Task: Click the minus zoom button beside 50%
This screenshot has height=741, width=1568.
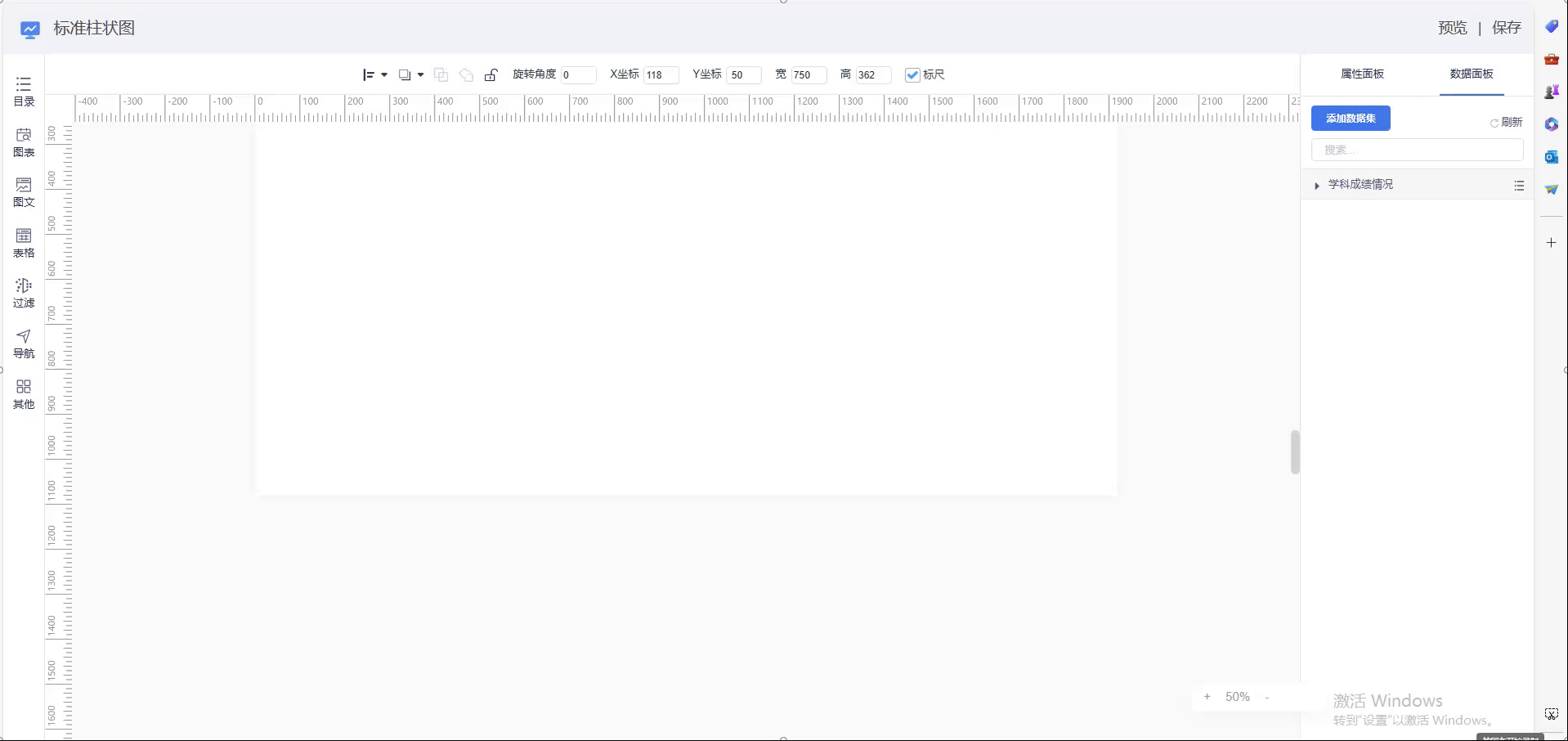Action: (x=1267, y=698)
